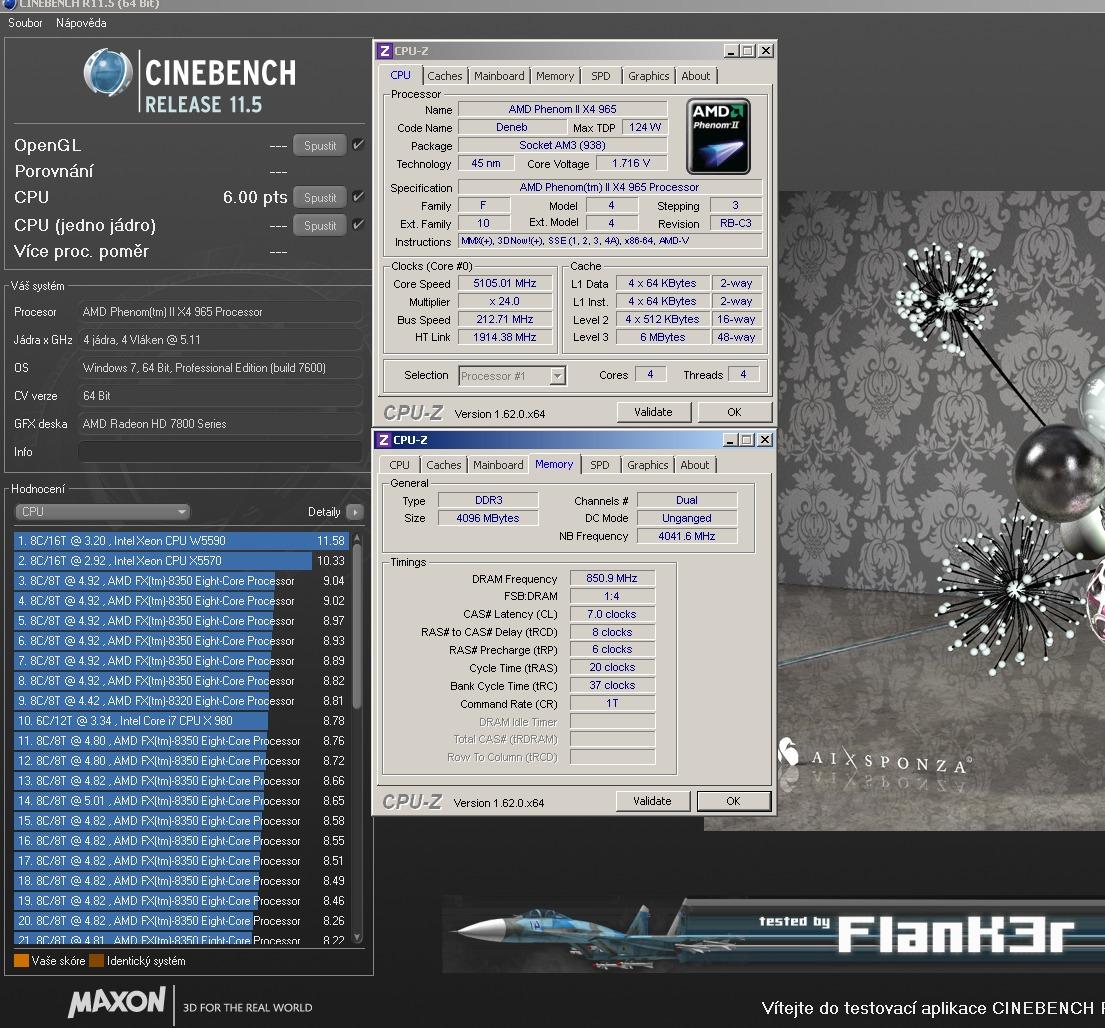
Task: Click the Command Rate value 1T
Action: click(612, 703)
